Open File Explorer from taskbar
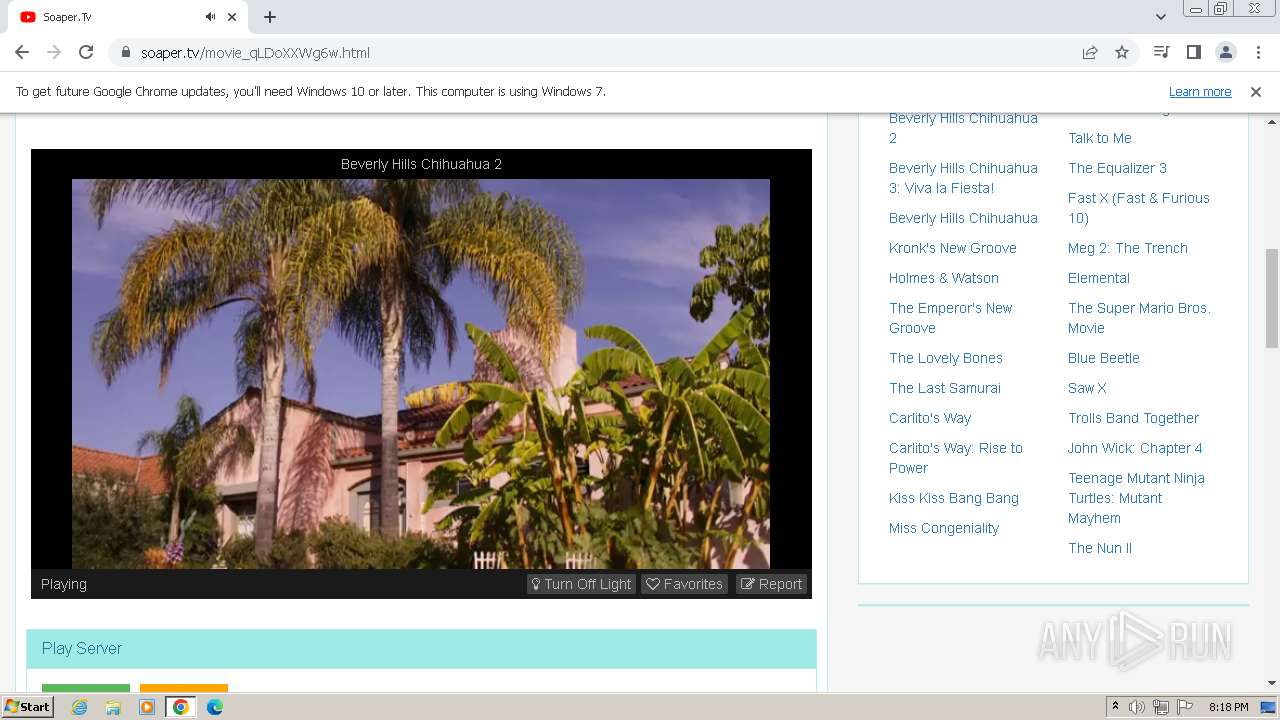The height and width of the screenshot is (720, 1280). click(113, 707)
